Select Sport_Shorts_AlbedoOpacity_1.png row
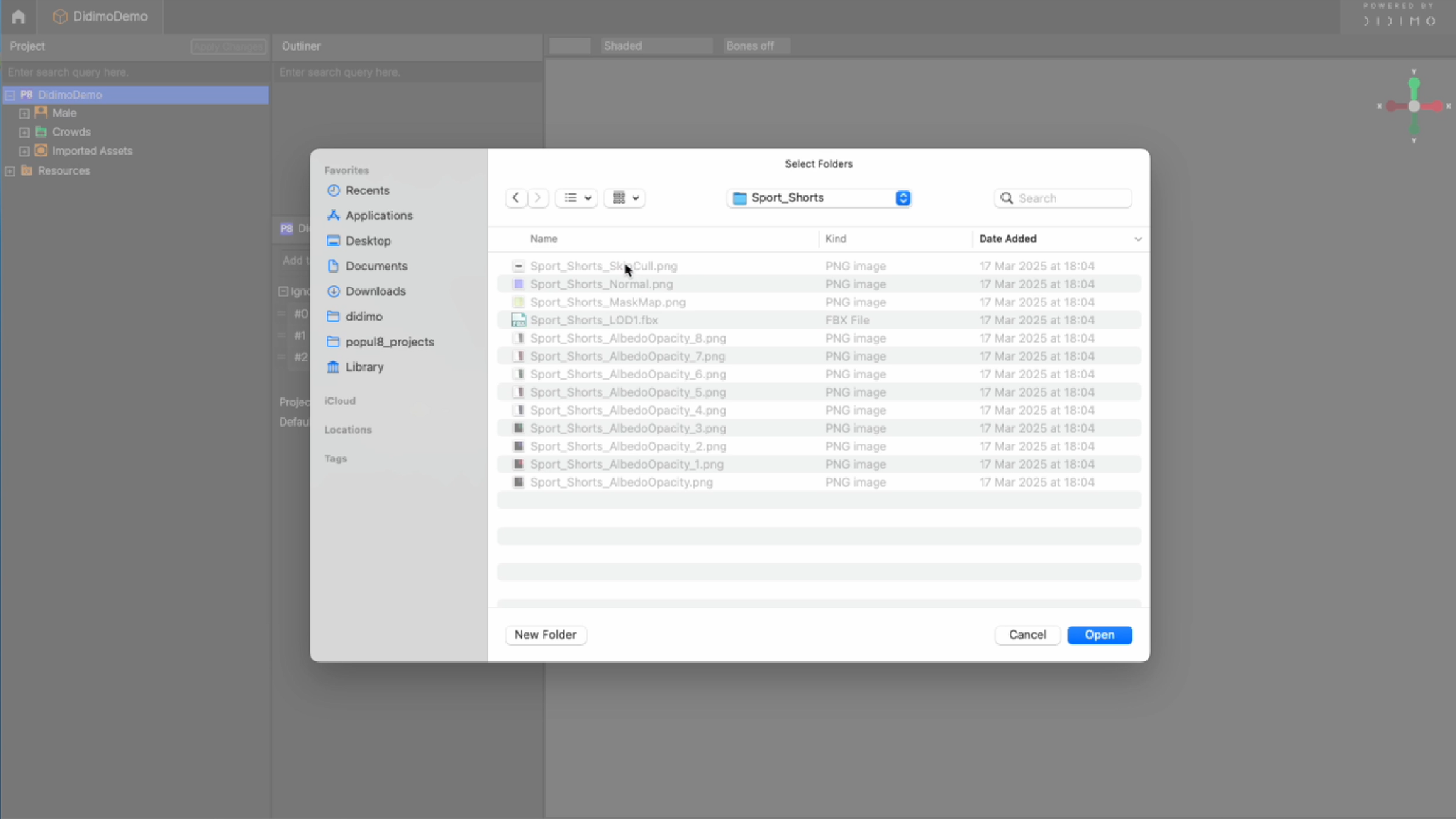 [819, 464]
